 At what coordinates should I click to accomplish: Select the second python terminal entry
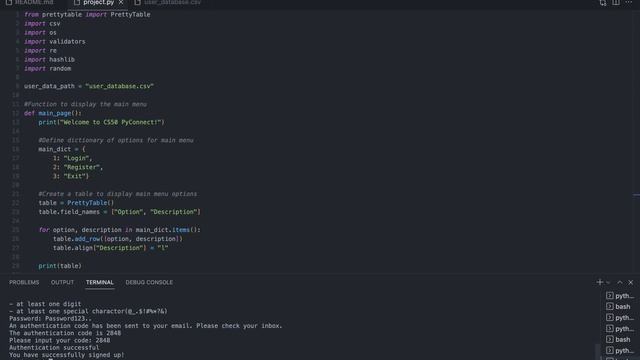pos(620,318)
